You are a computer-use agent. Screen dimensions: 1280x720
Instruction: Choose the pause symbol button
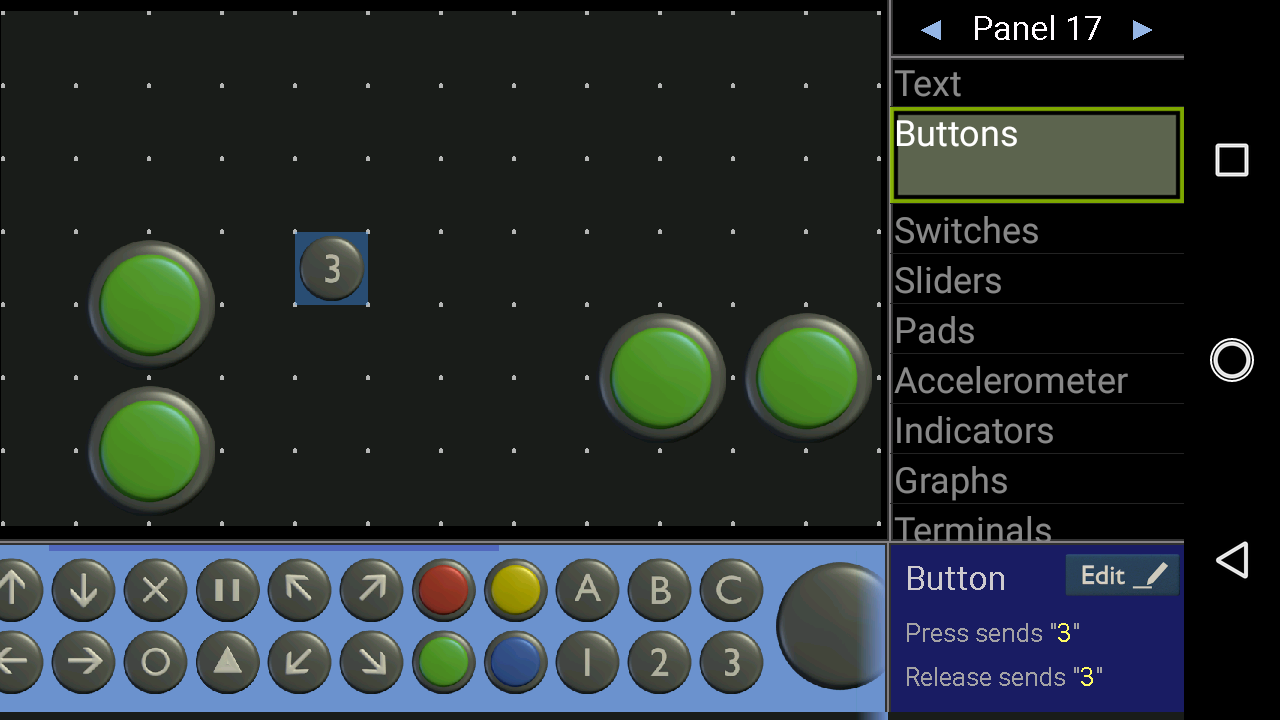pos(227,590)
